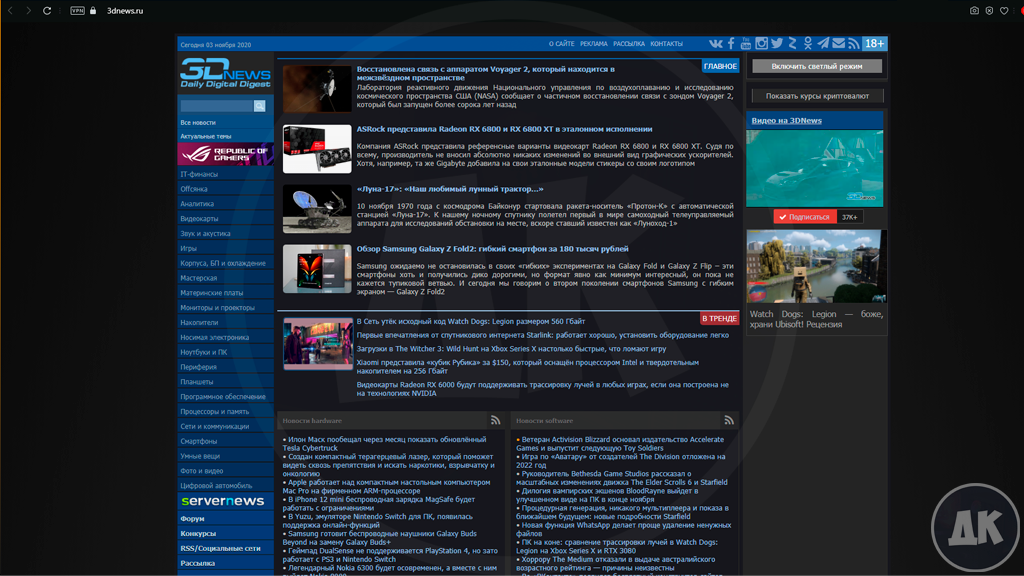Go forward with browser forward arrow

(x=28, y=10)
